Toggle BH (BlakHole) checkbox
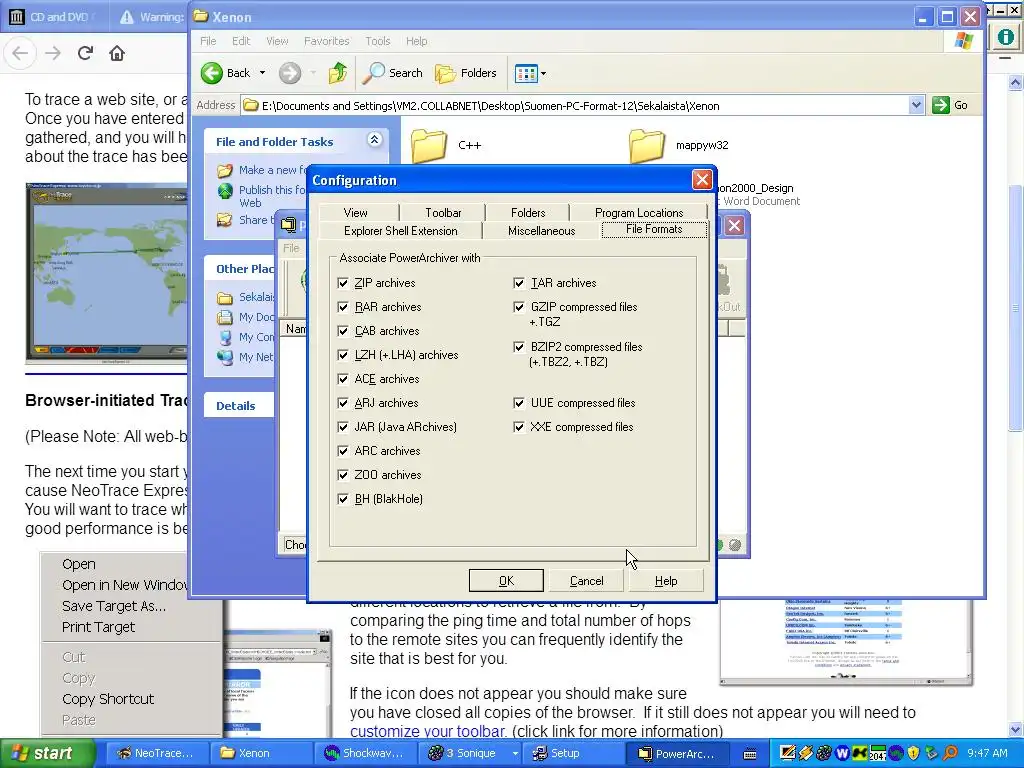This screenshot has height=768, width=1024. (343, 499)
